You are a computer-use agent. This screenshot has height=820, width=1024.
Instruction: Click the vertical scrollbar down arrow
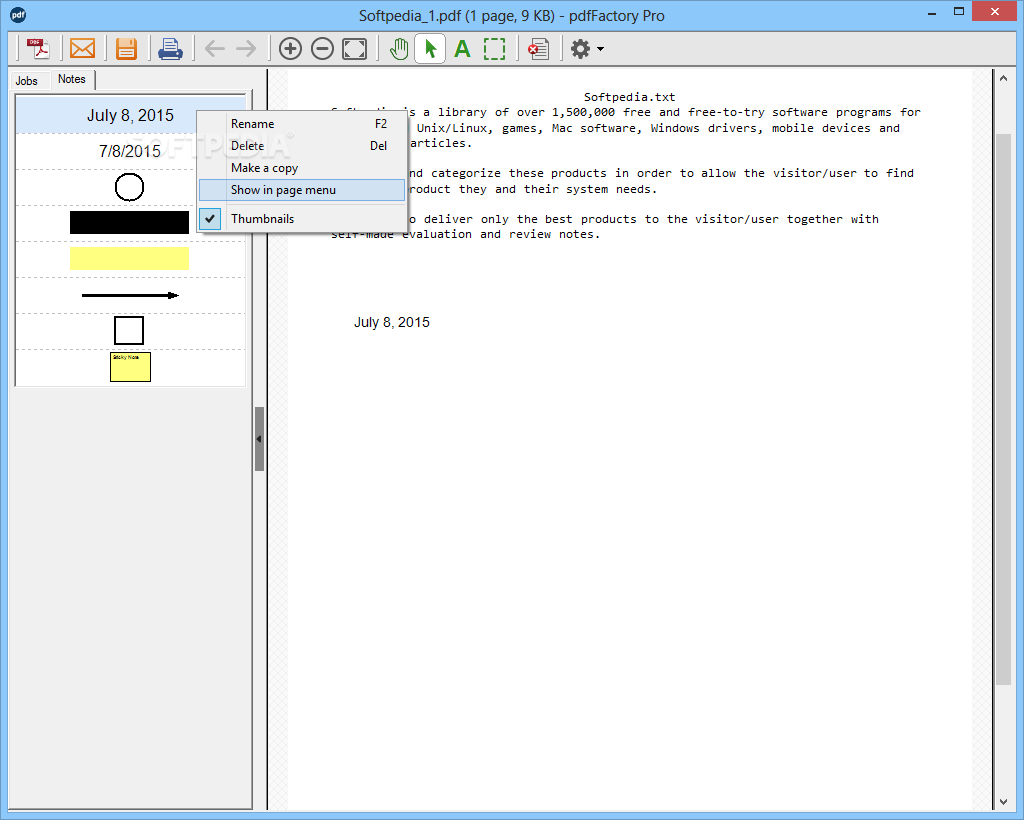(x=1004, y=802)
